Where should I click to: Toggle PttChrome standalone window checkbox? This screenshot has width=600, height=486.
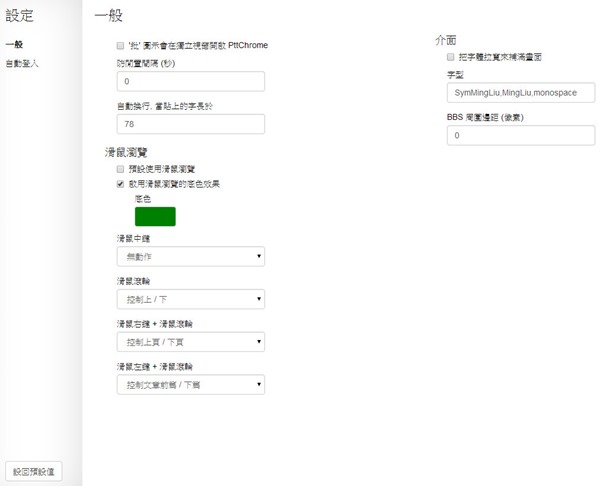click(x=121, y=46)
